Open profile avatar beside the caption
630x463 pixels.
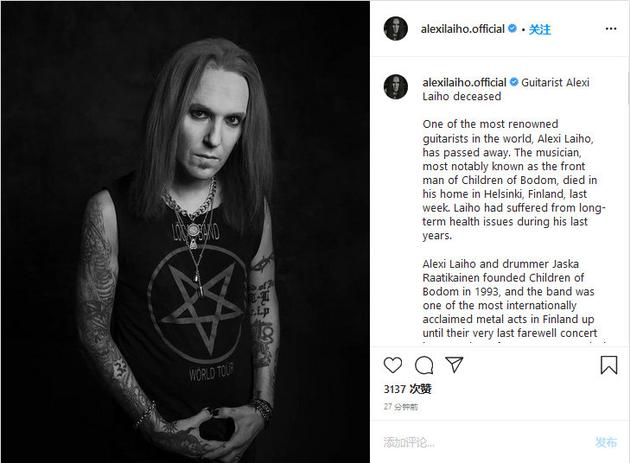[396, 86]
